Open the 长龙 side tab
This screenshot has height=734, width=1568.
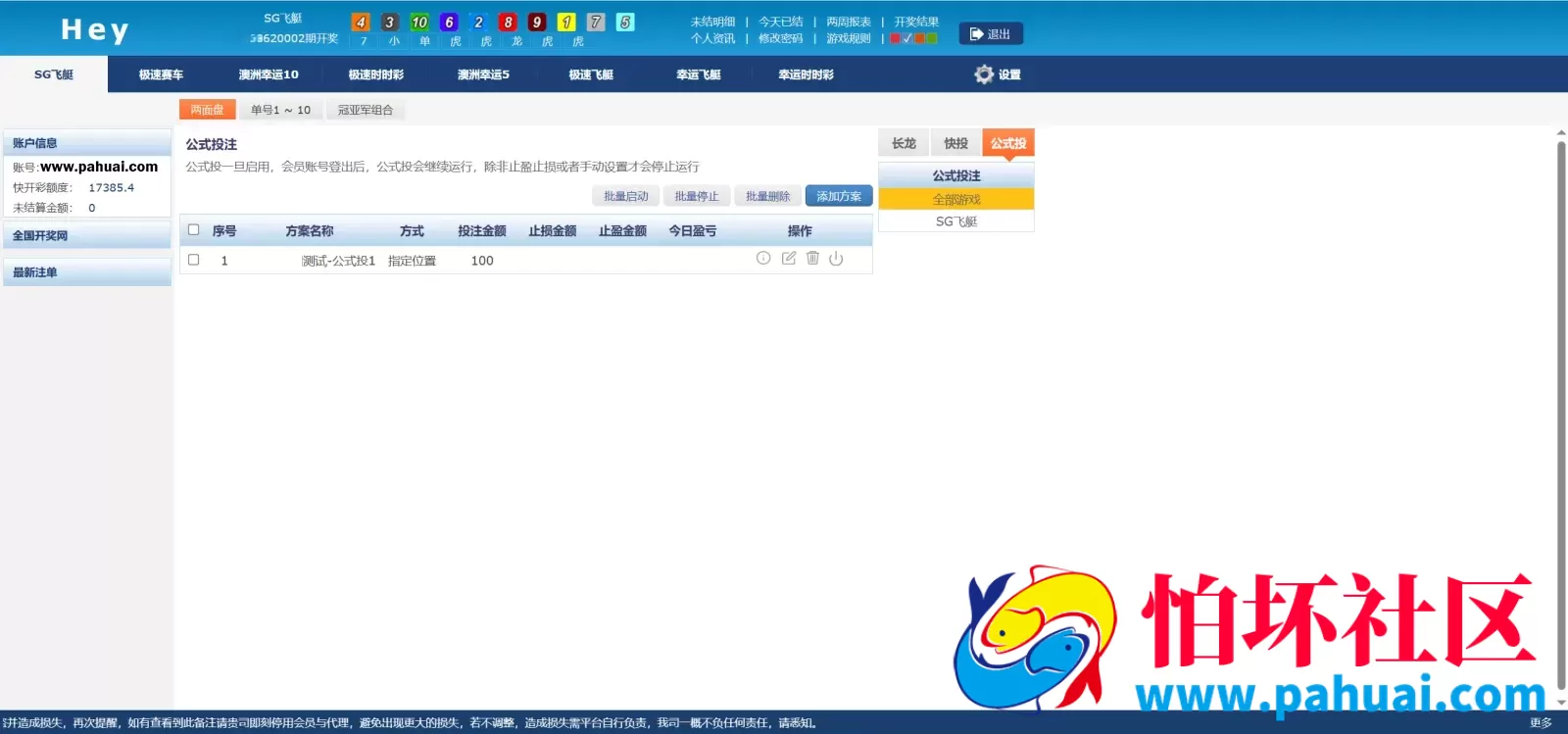tap(904, 143)
